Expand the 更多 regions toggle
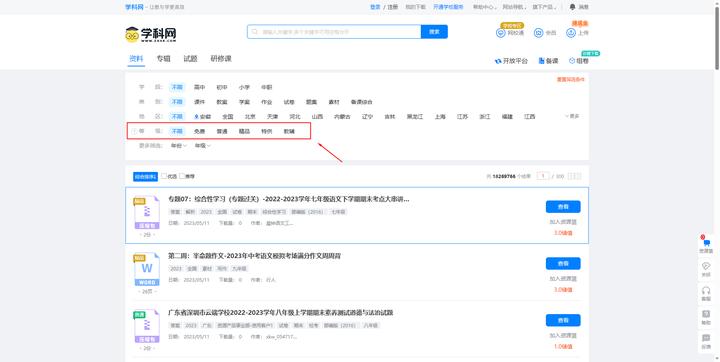Screen dimensions: 720x362 point(572,116)
